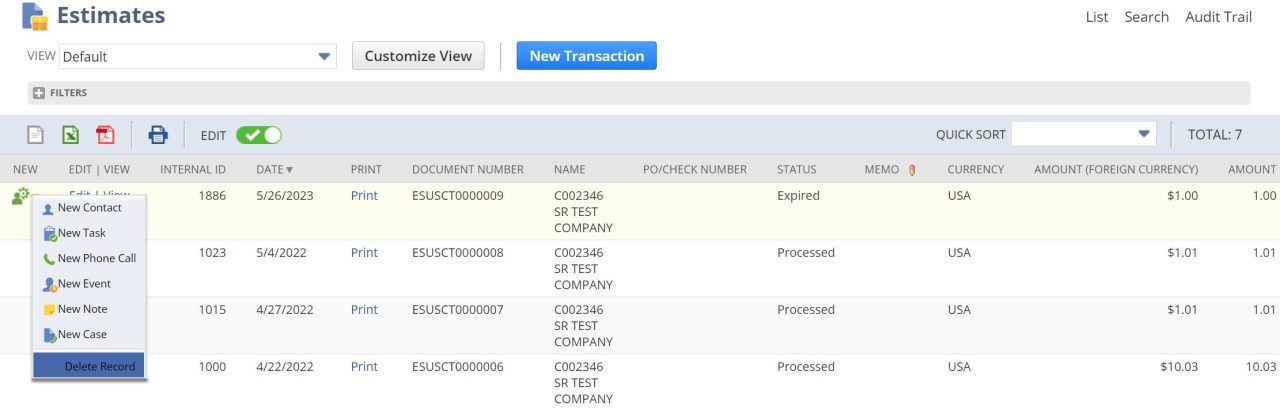The width and height of the screenshot is (1280, 409).
Task: Click the New Transaction button
Action: click(586, 56)
